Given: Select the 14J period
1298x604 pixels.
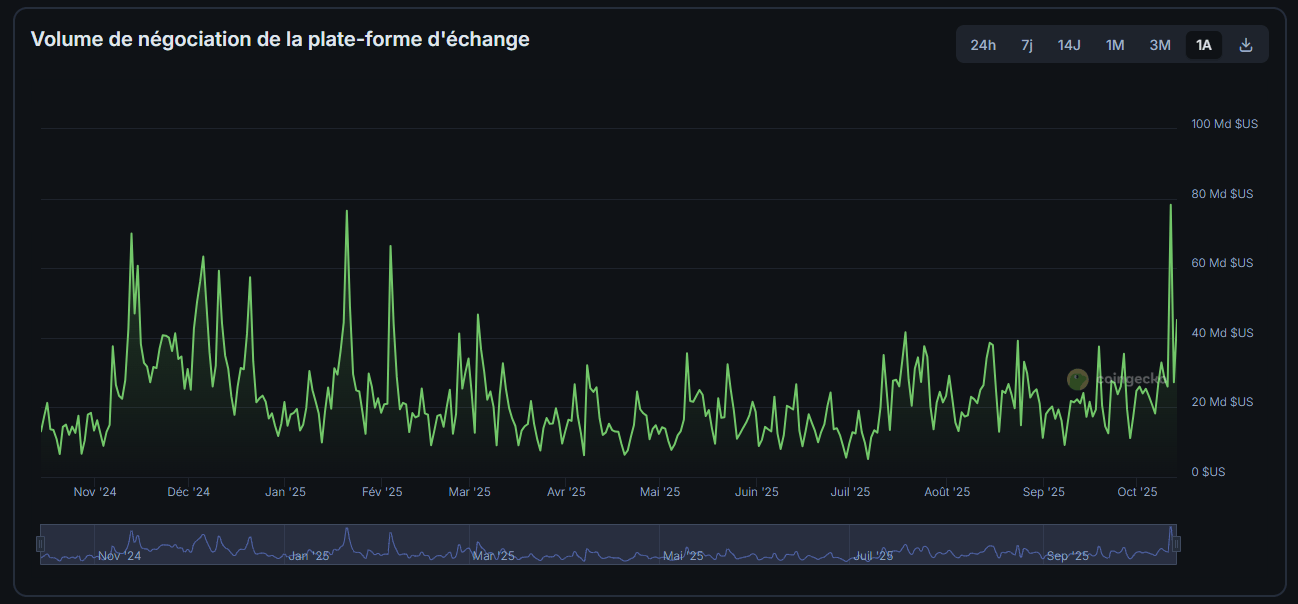Looking at the screenshot, I should point(1068,44).
